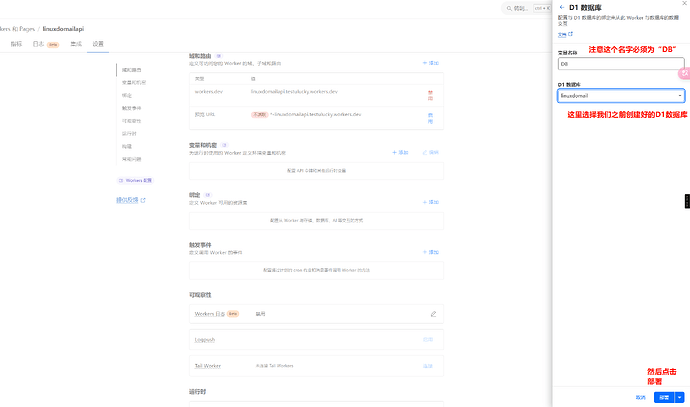690x407 pixels.
Task: Disable the workers.dev route
Action: [x=430, y=95]
